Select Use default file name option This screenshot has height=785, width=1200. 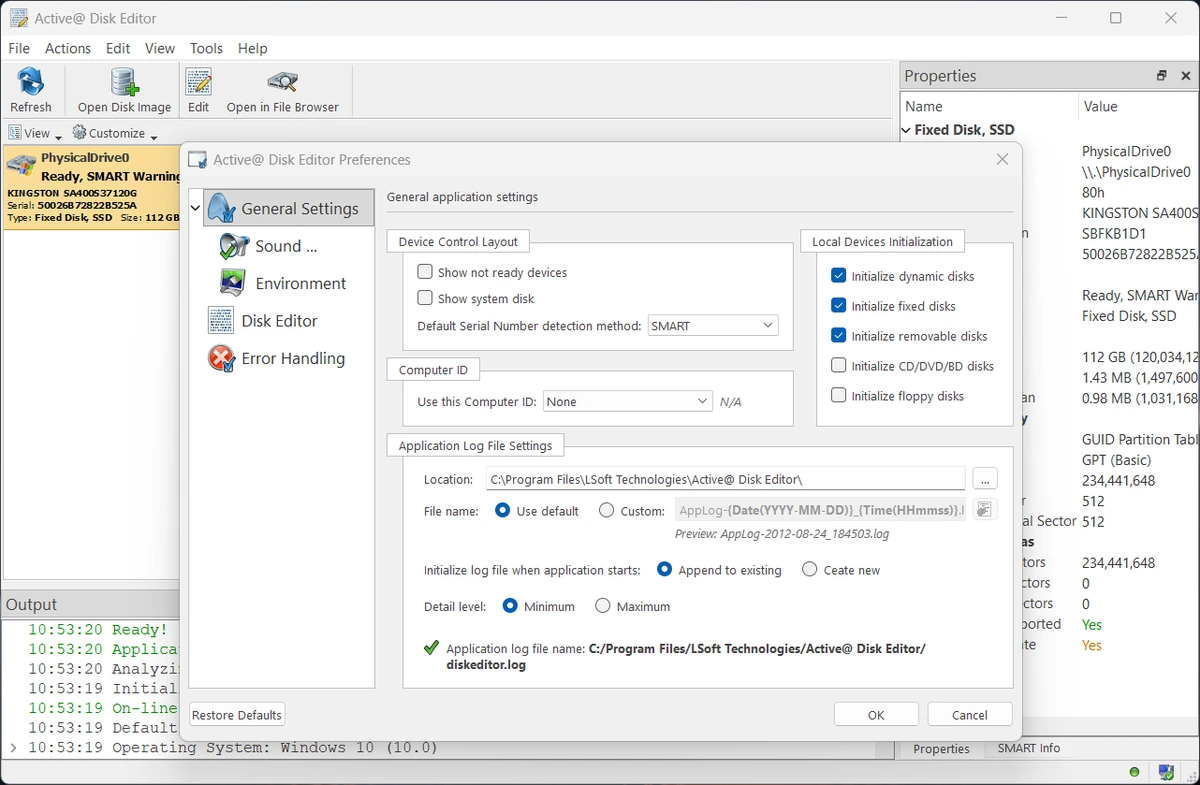(x=503, y=510)
